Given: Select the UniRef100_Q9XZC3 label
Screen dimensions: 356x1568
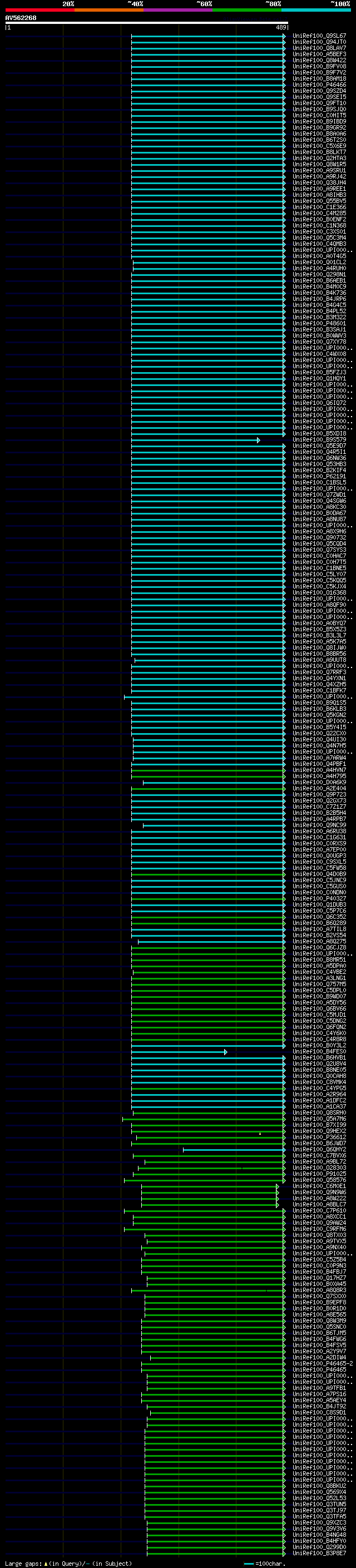Looking at the screenshot, I should (x=319, y=1523).
